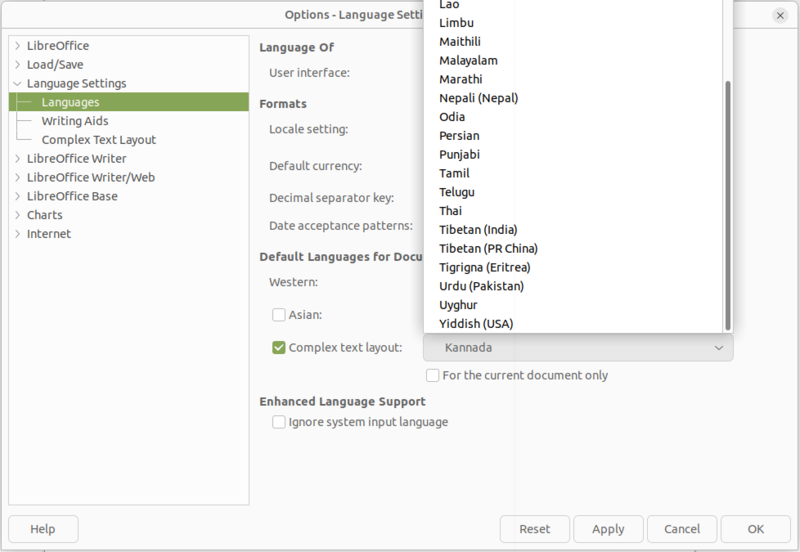This screenshot has width=800, height=552.
Task: Close the Options dialog with X
Action: tap(780, 16)
